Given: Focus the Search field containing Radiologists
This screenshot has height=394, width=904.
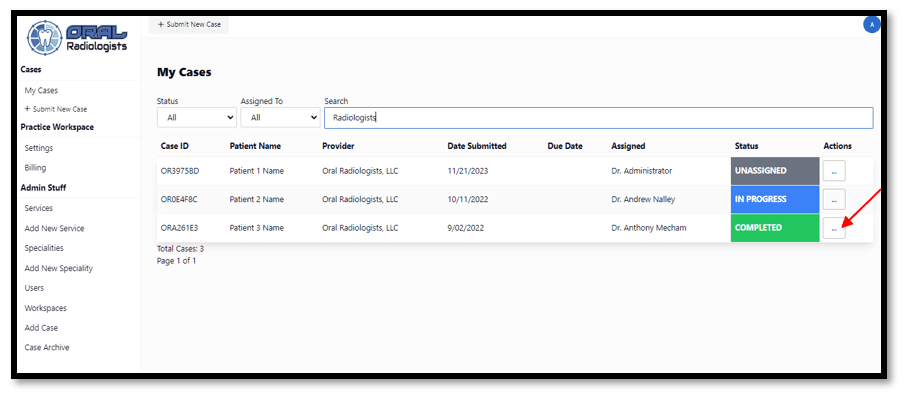Looking at the screenshot, I should coord(598,118).
